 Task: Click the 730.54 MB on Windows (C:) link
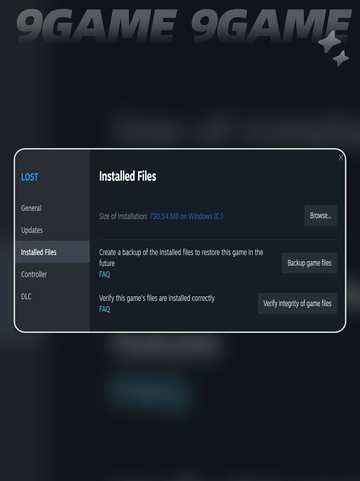[x=186, y=216]
